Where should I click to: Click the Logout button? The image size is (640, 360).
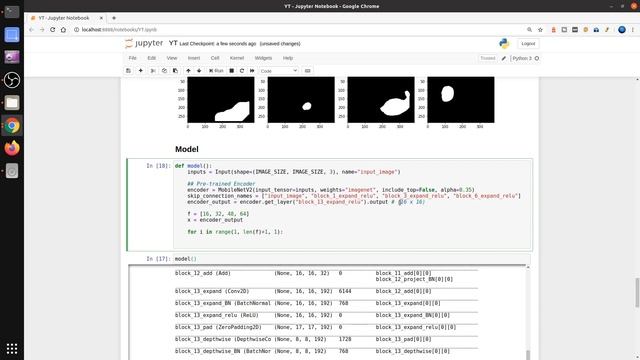pos(528,44)
